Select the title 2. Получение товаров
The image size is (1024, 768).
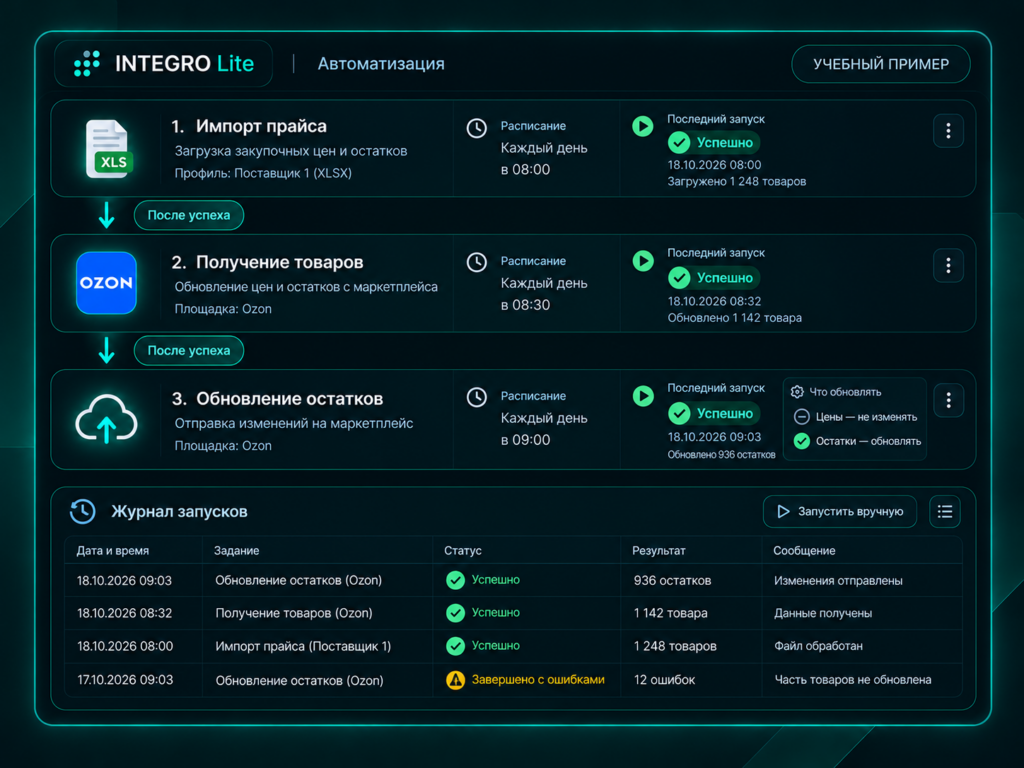tap(267, 262)
